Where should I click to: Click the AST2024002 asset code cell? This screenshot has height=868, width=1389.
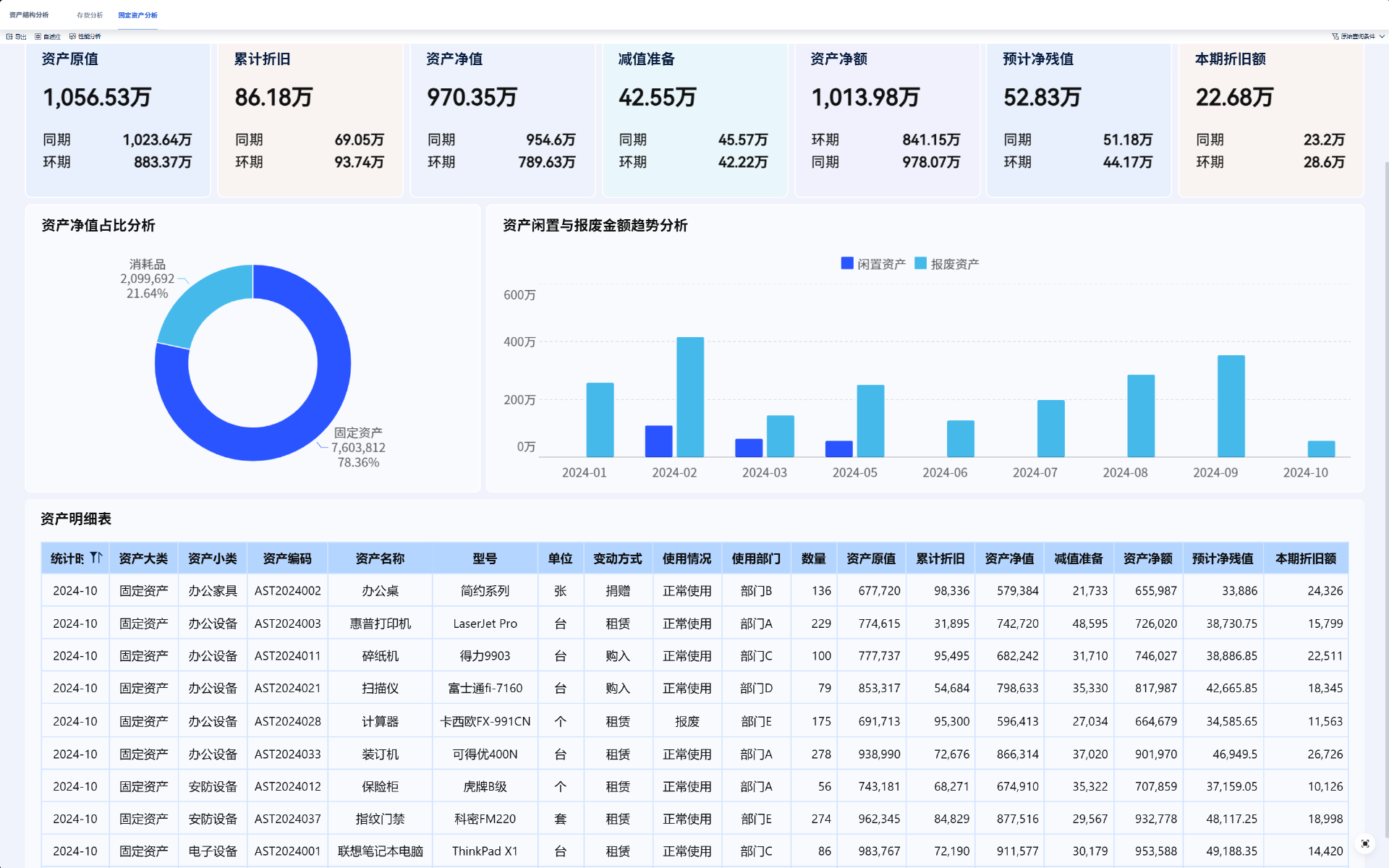287,591
